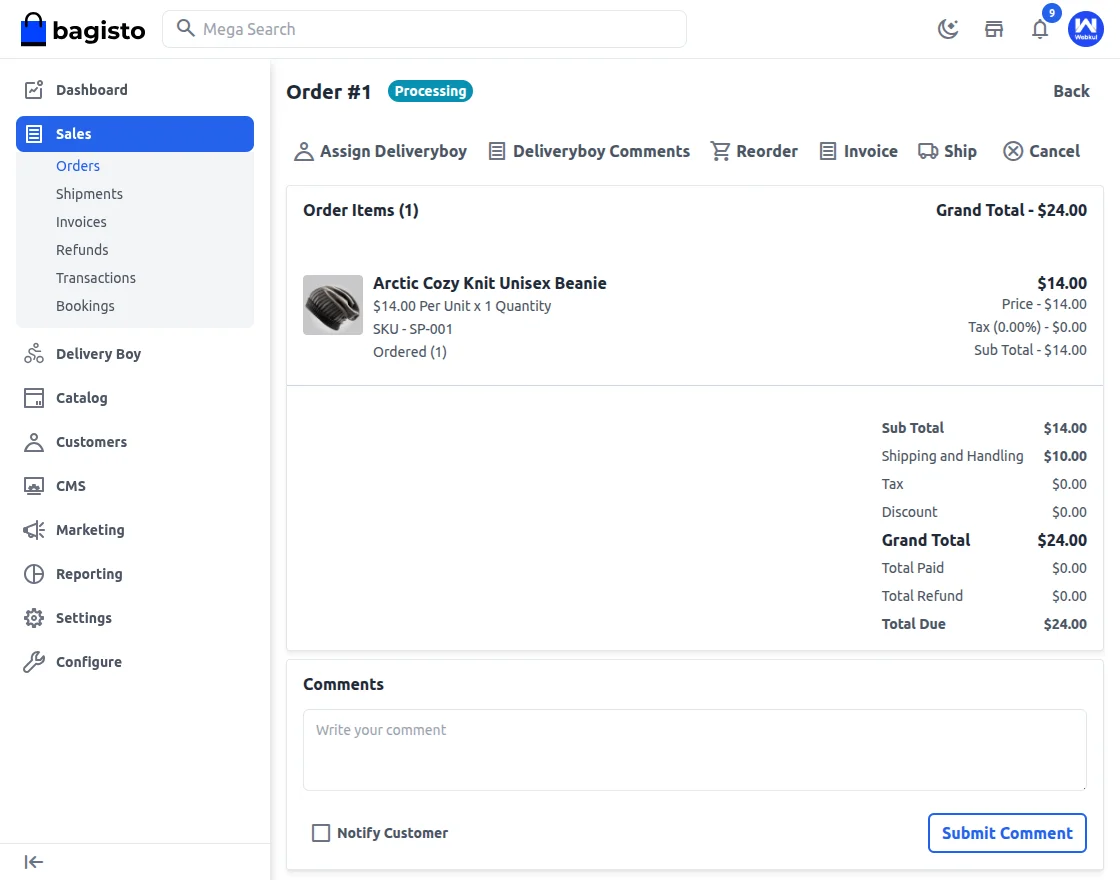Collapse the sidebar menu
The height and width of the screenshot is (880, 1120).
click(34, 862)
